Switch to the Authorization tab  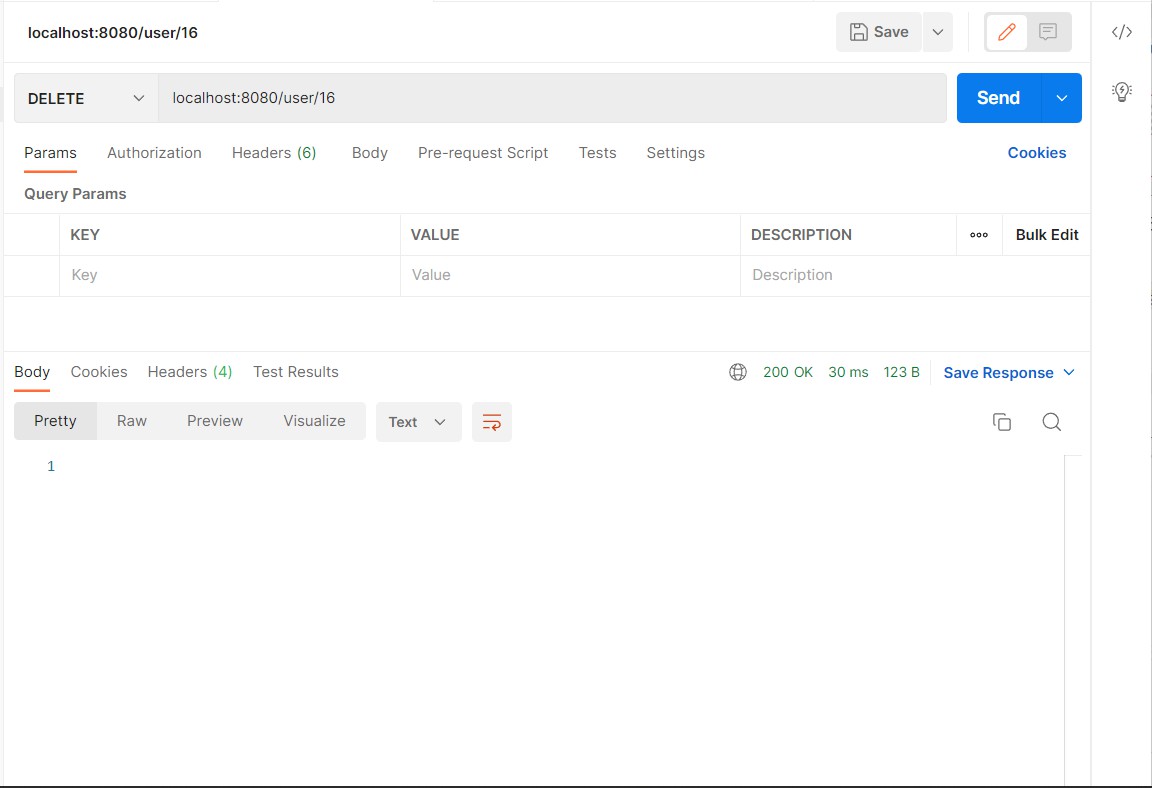154,153
